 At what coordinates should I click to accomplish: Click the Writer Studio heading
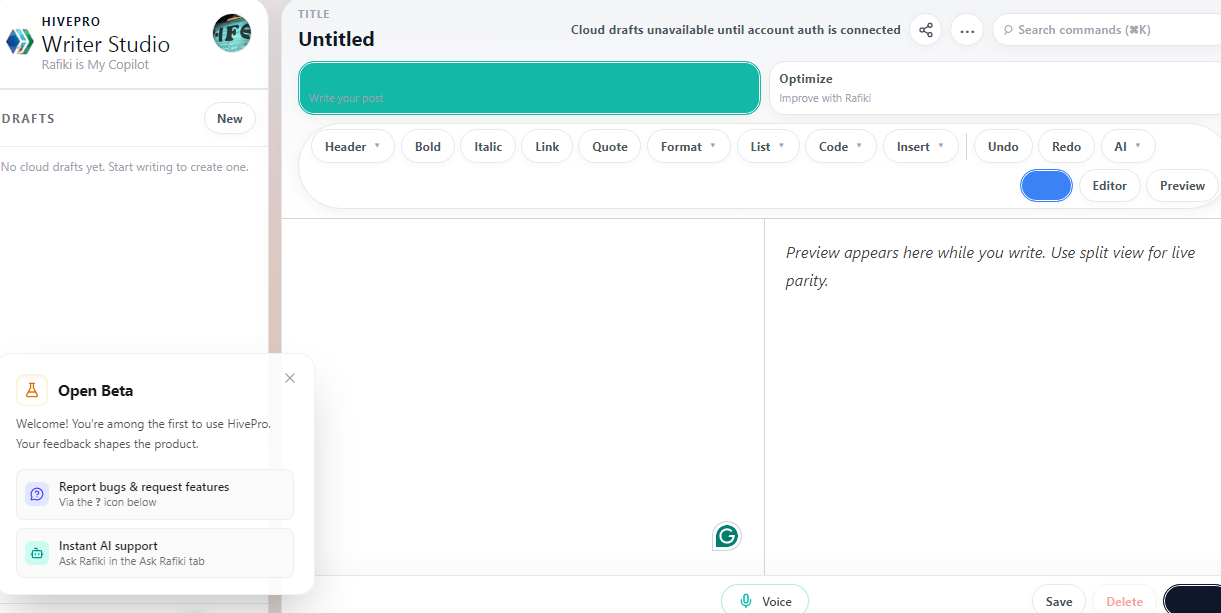pyautogui.click(x=106, y=44)
